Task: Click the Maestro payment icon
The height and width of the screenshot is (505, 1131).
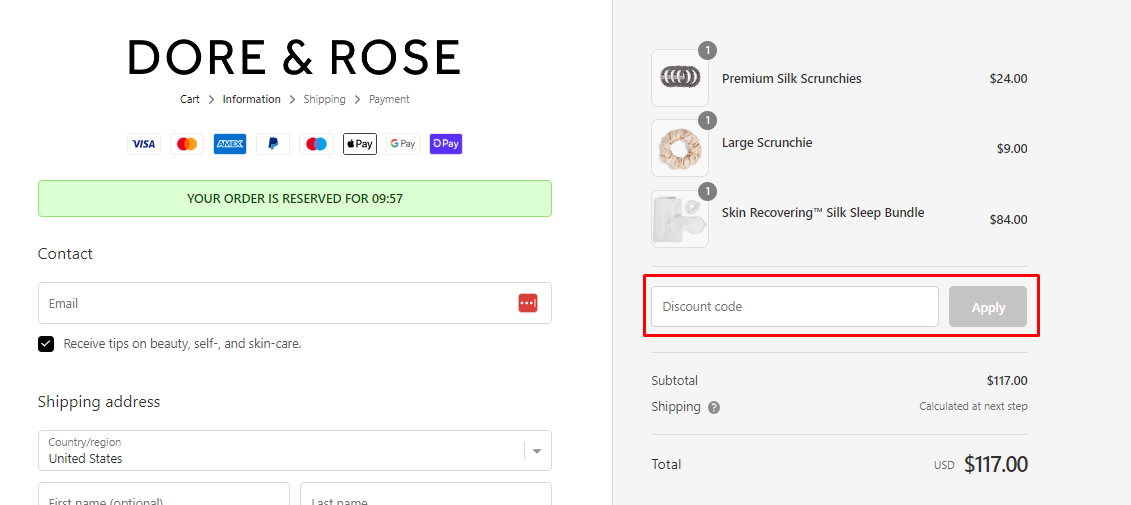Action: tap(317, 144)
